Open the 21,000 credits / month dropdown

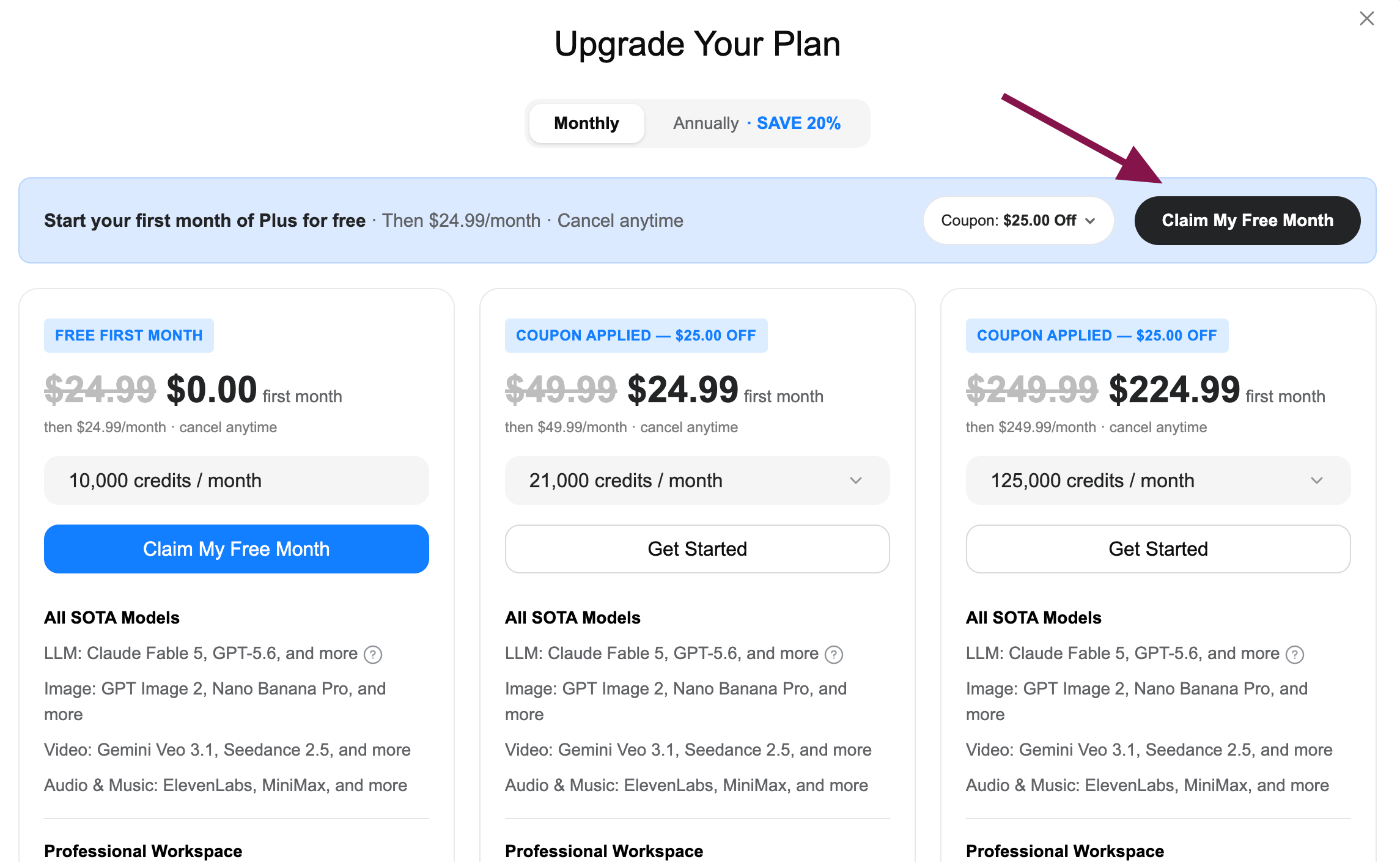click(697, 481)
